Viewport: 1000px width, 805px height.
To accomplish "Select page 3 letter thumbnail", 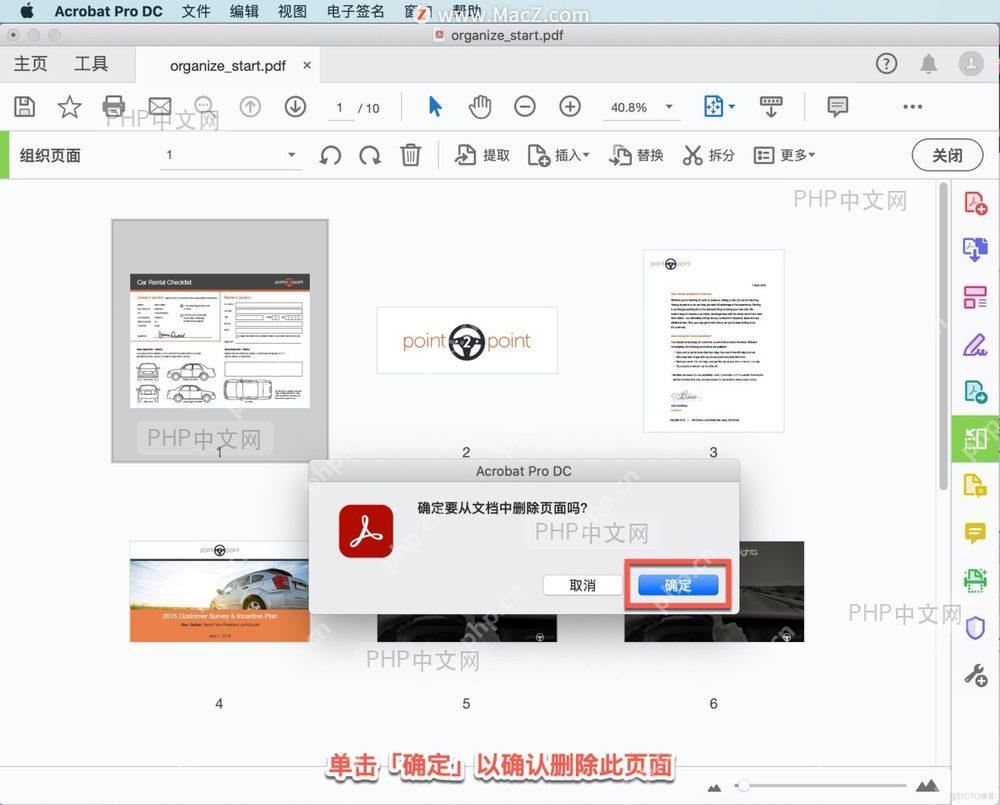I will 714,341.
